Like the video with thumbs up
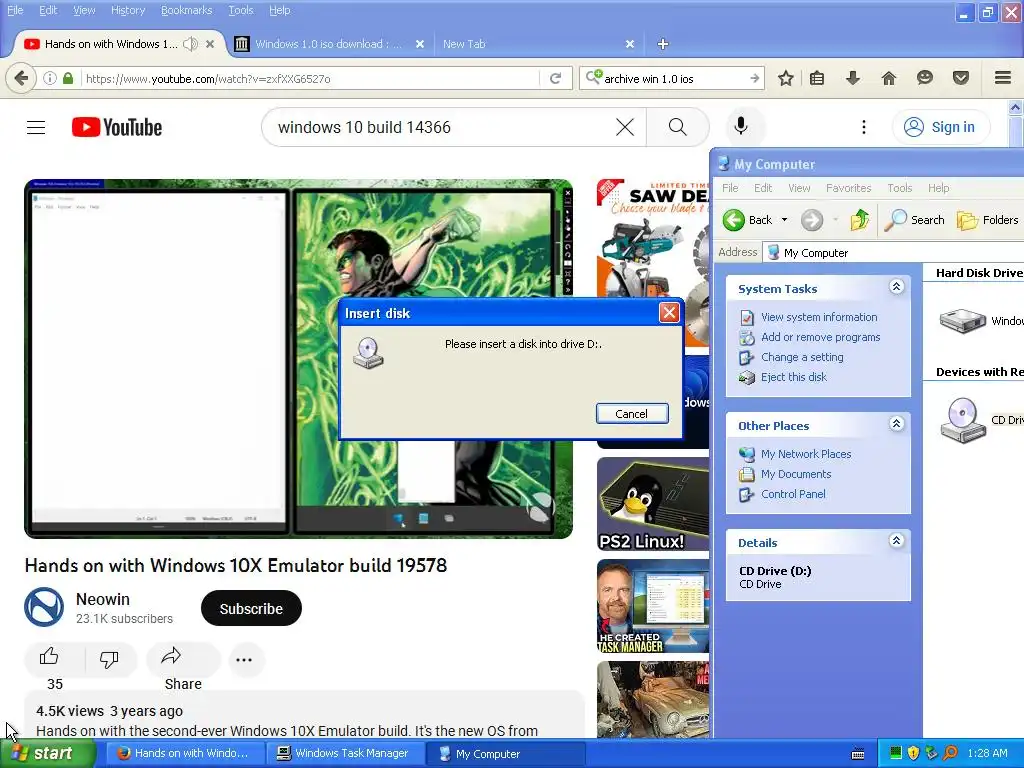The height and width of the screenshot is (768, 1024). [x=49, y=657]
